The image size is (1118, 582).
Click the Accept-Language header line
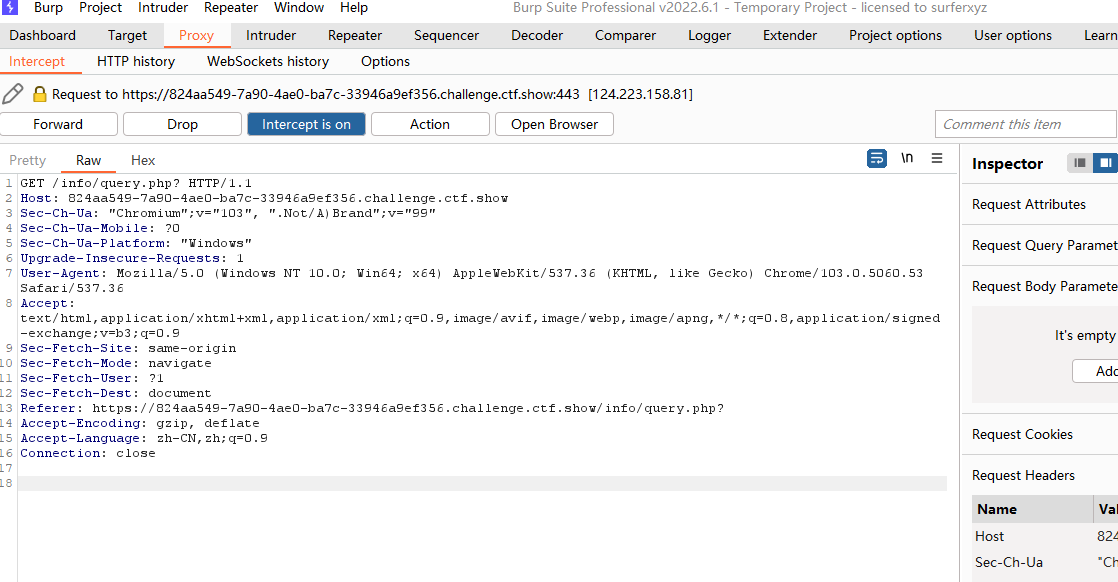click(144, 438)
